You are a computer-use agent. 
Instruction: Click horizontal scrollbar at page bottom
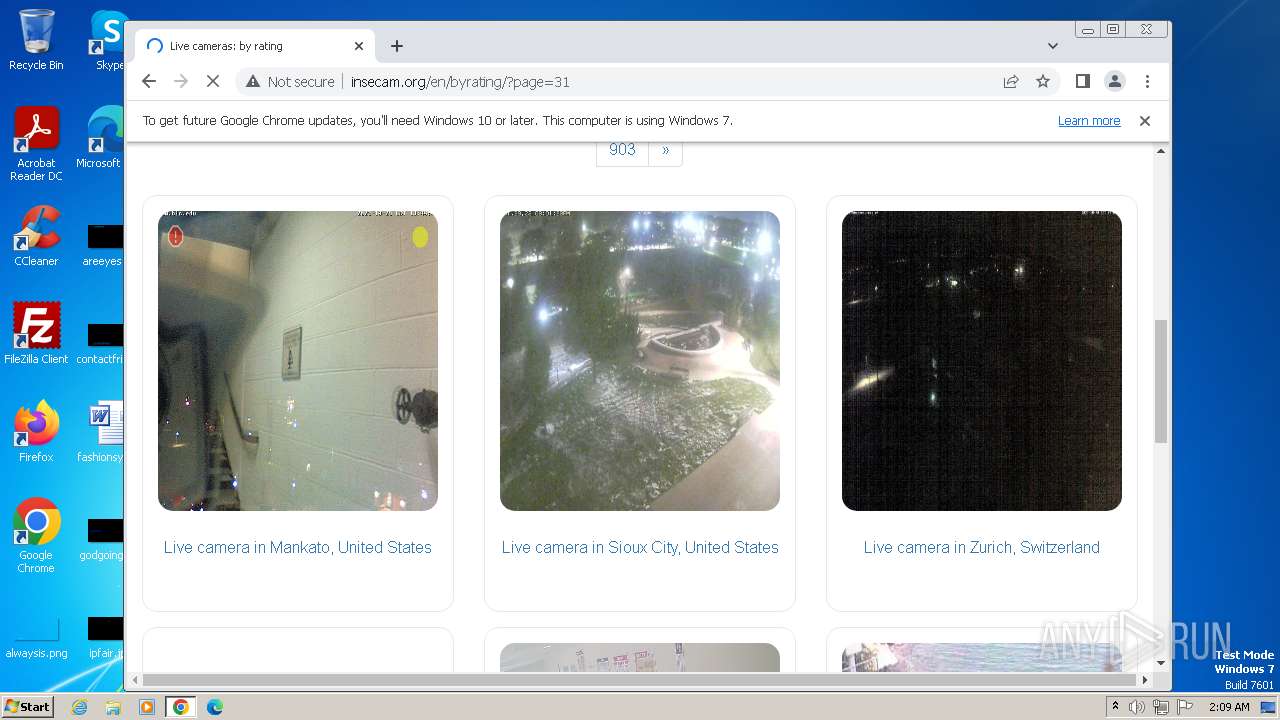pos(640,680)
